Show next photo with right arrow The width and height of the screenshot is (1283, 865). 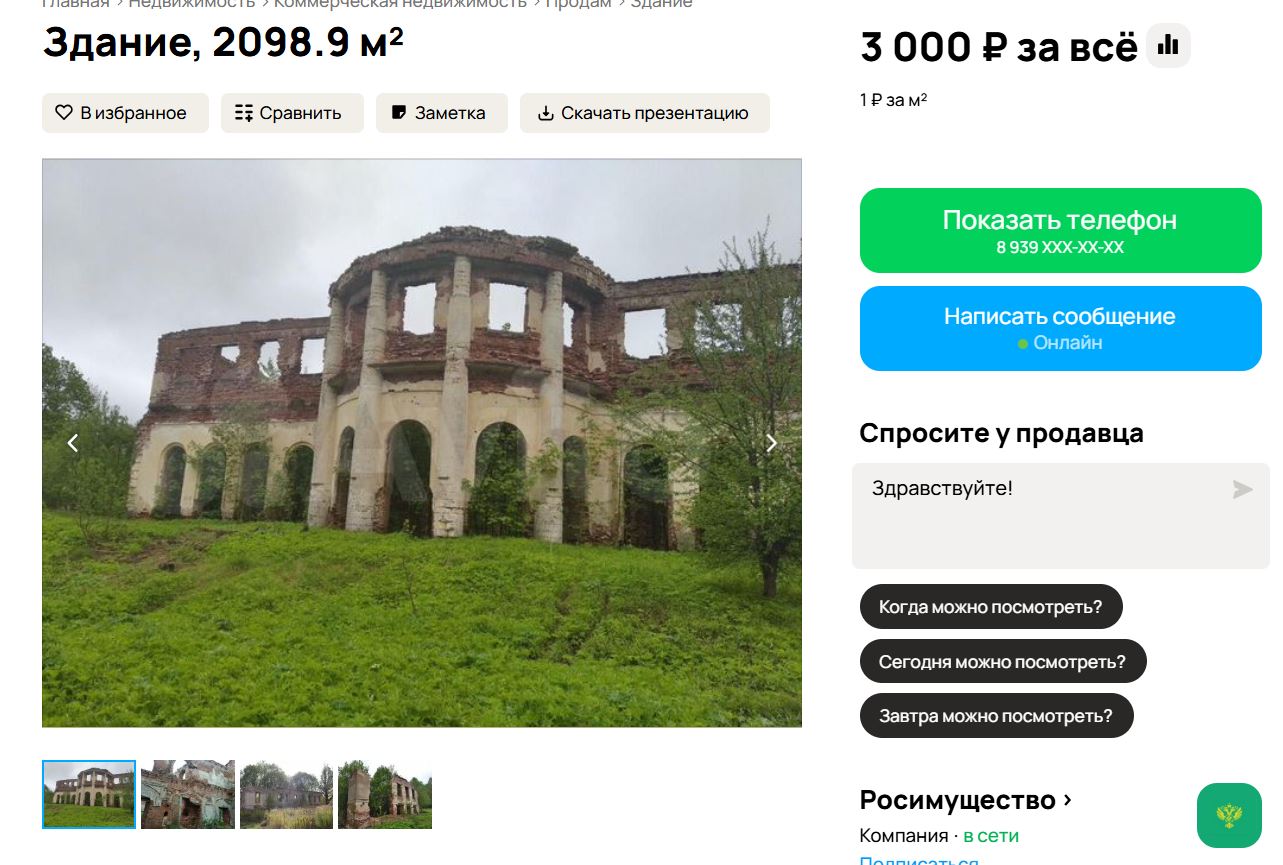tap(771, 443)
